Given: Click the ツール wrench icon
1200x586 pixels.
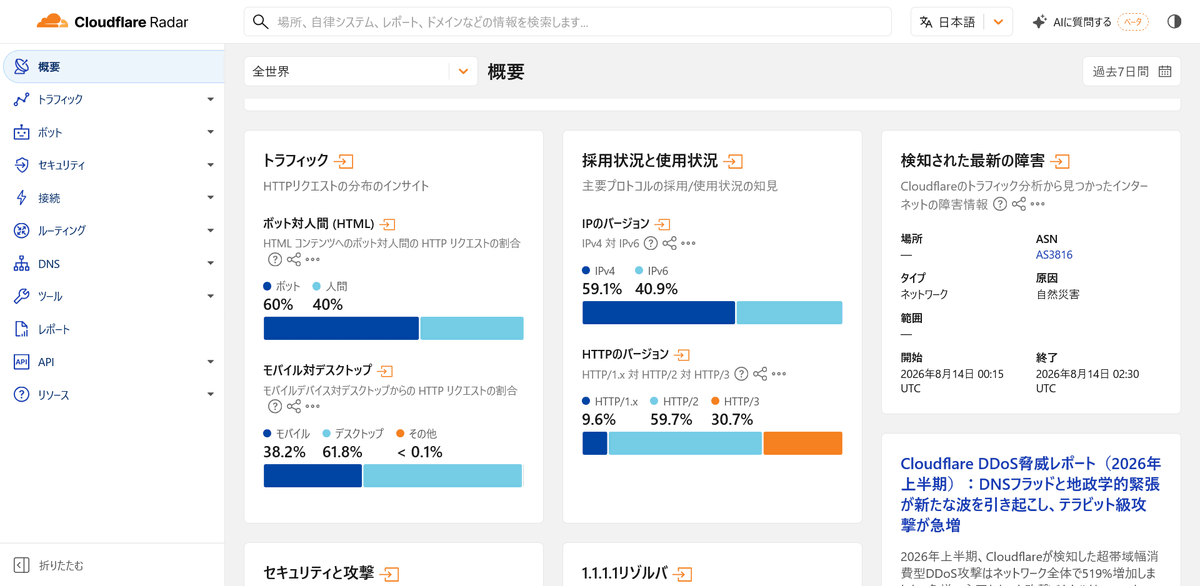Looking at the screenshot, I should pyautogui.click(x=21, y=297).
